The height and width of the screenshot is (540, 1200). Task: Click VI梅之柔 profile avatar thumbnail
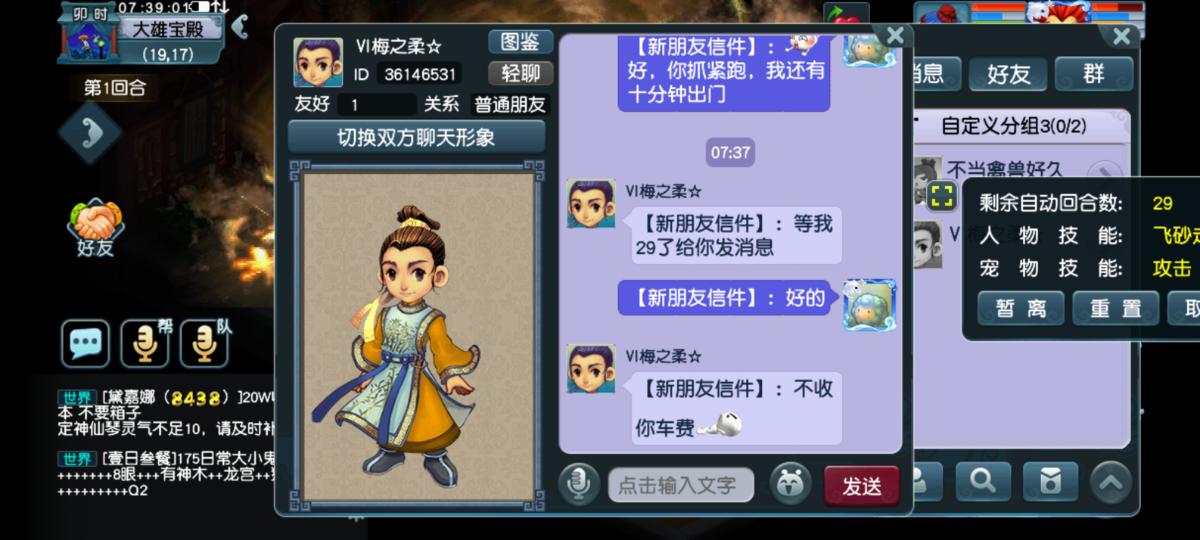pos(318,62)
